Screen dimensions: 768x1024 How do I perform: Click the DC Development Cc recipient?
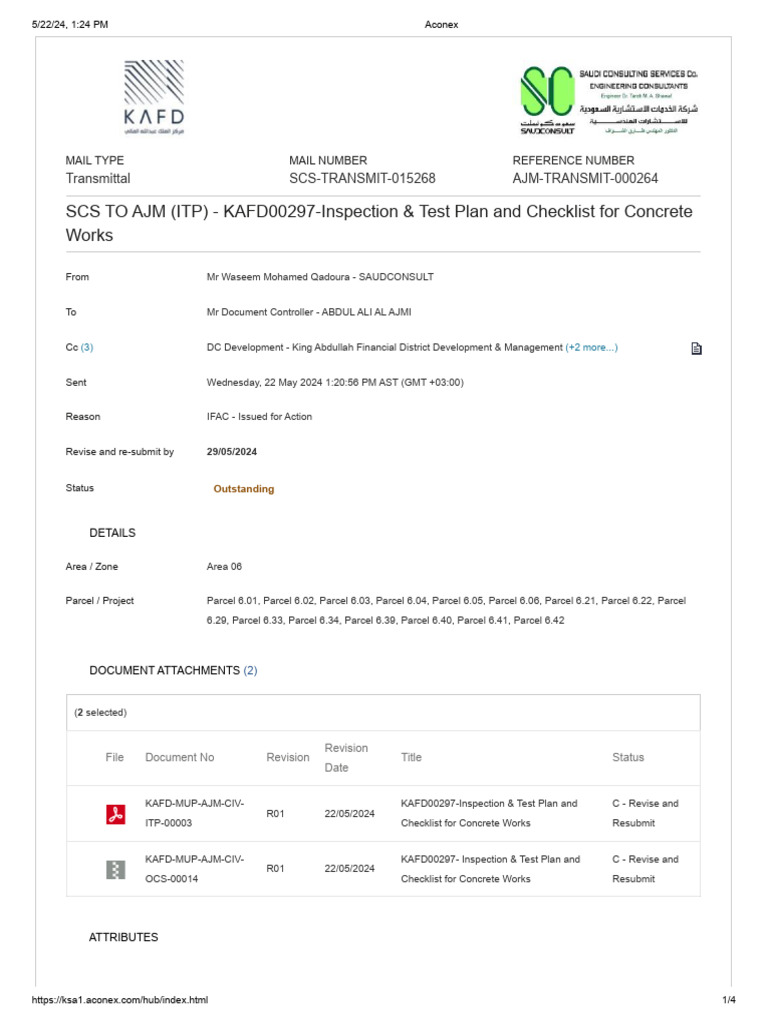click(385, 347)
